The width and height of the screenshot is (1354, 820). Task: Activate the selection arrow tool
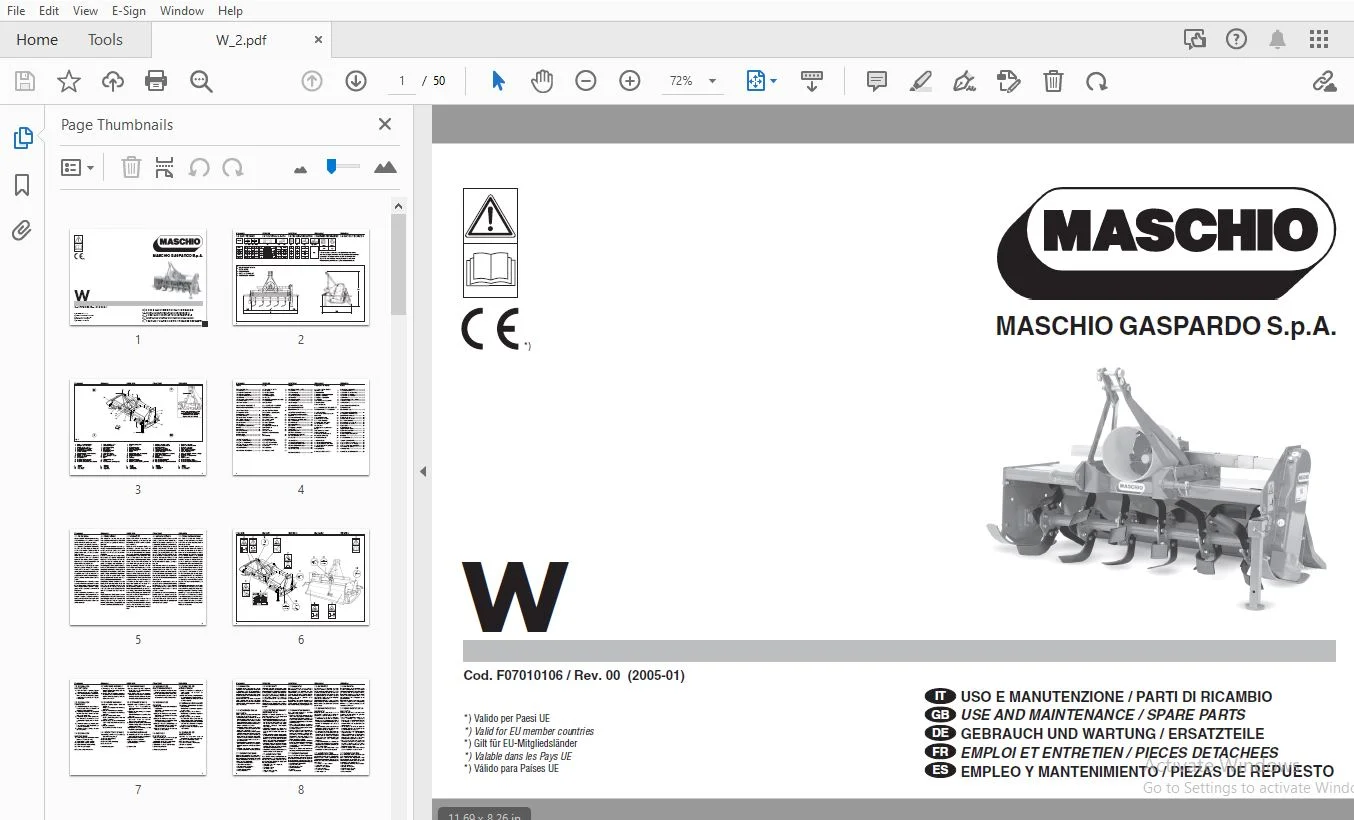click(x=498, y=81)
